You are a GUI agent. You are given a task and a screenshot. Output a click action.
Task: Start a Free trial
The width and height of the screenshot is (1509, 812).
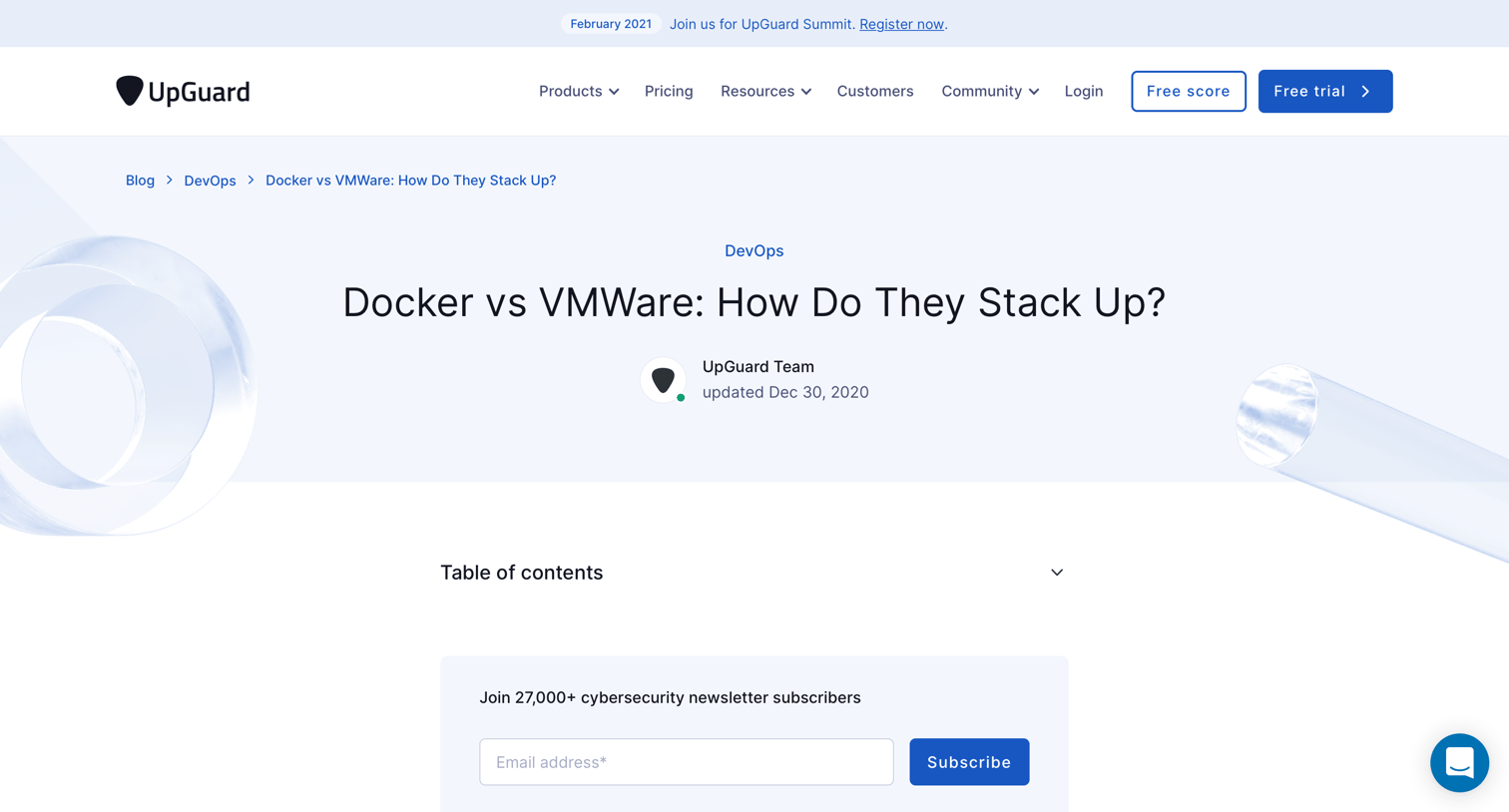(1325, 91)
